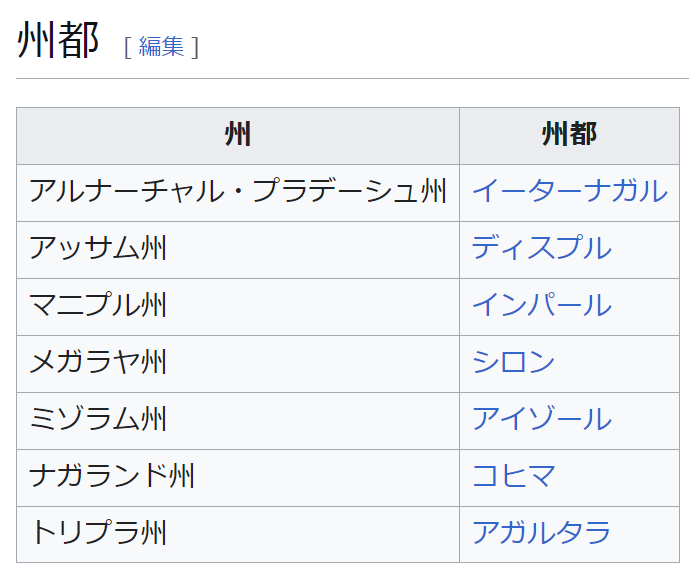Open the イーターナガル link
This screenshot has width=689, height=574.
pyautogui.click(x=569, y=191)
